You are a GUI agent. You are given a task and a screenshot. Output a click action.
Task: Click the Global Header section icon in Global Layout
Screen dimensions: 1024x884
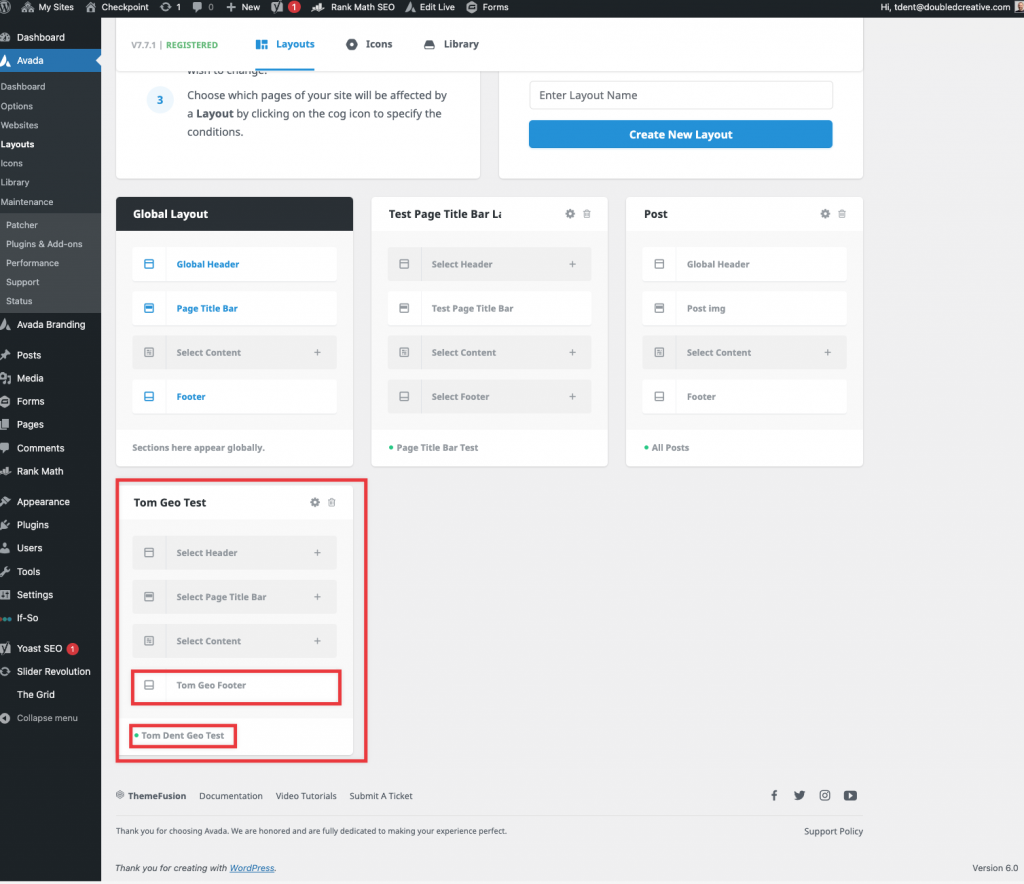149,264
